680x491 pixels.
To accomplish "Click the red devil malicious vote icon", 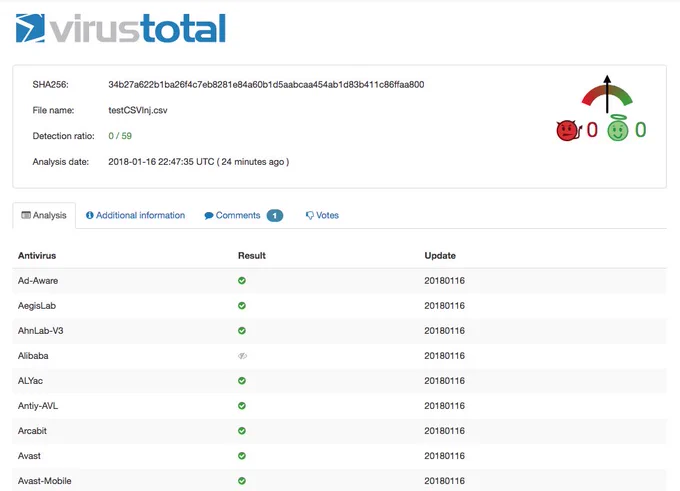I will (568, 130).
